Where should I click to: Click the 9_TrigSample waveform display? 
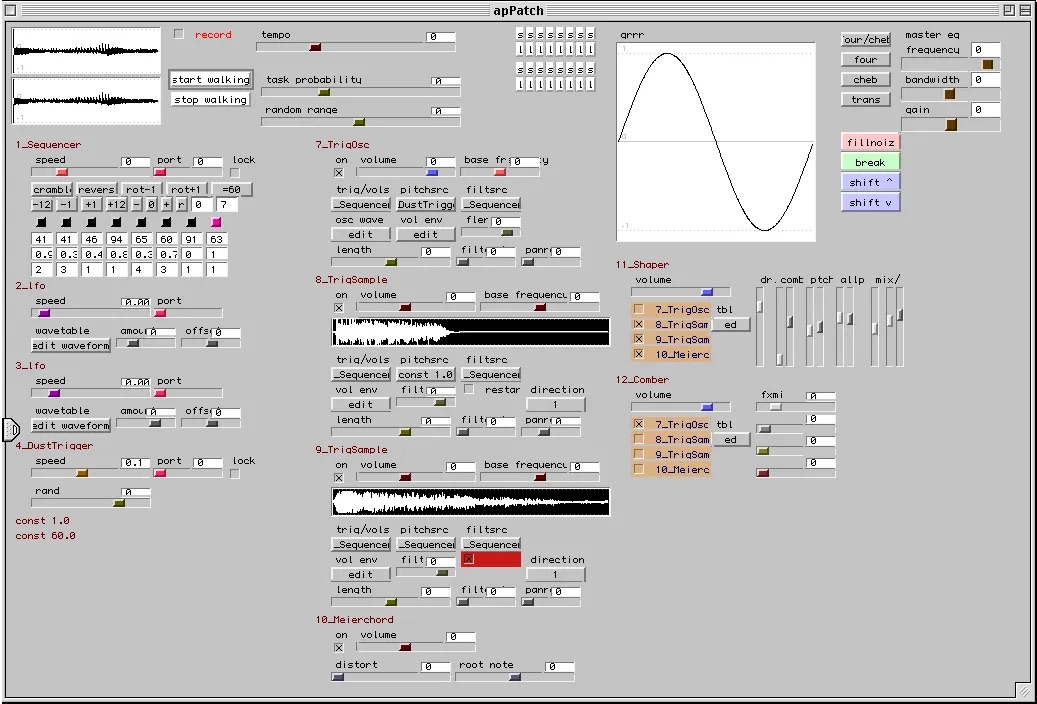tap(470, 502)
